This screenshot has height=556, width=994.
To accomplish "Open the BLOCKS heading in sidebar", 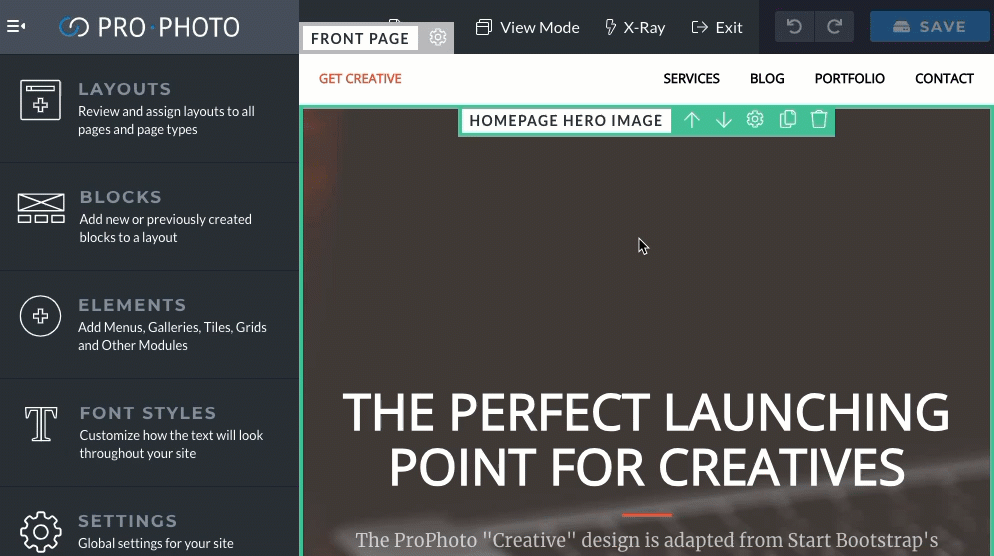I will (x=120, y=197).
